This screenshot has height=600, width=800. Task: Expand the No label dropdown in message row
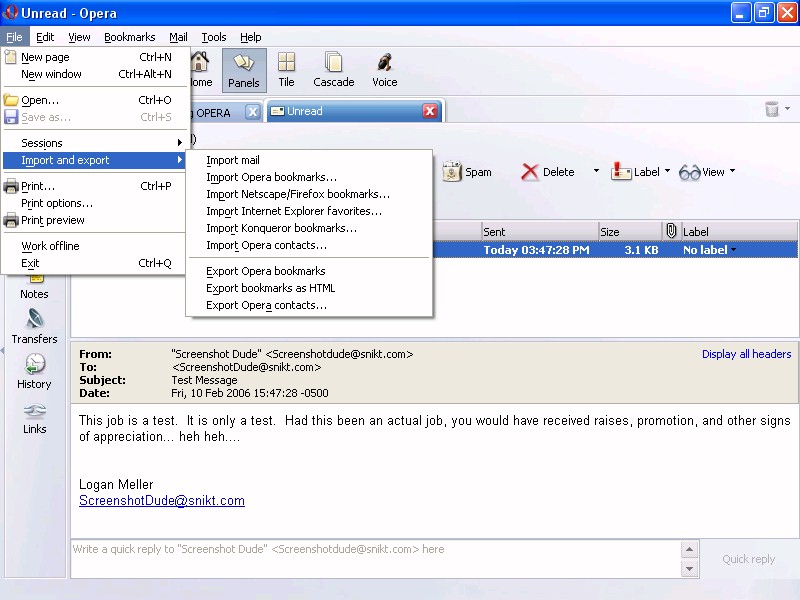point(733,250)
